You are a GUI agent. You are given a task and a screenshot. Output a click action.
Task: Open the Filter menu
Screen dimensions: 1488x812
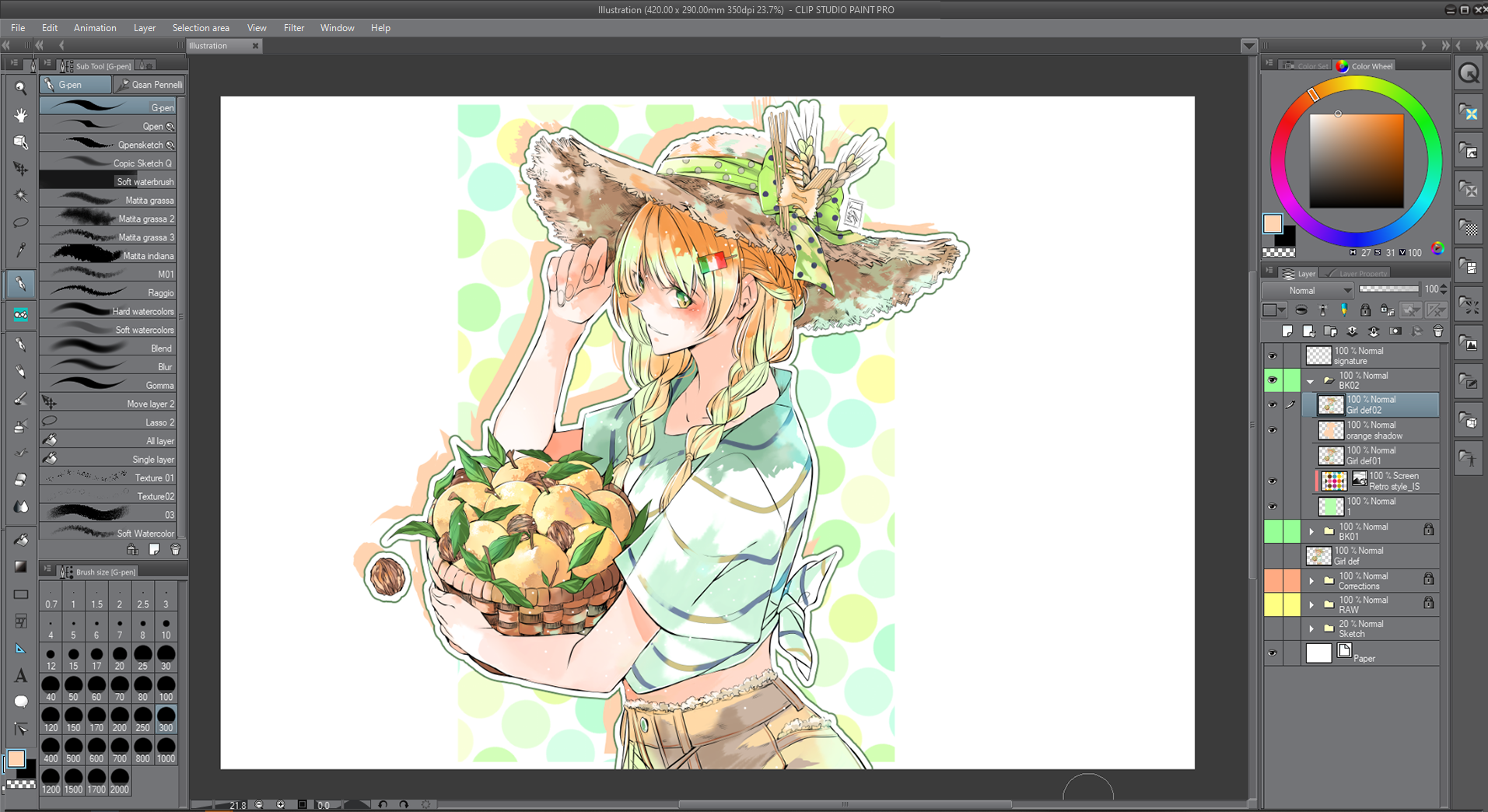(294, 28)
